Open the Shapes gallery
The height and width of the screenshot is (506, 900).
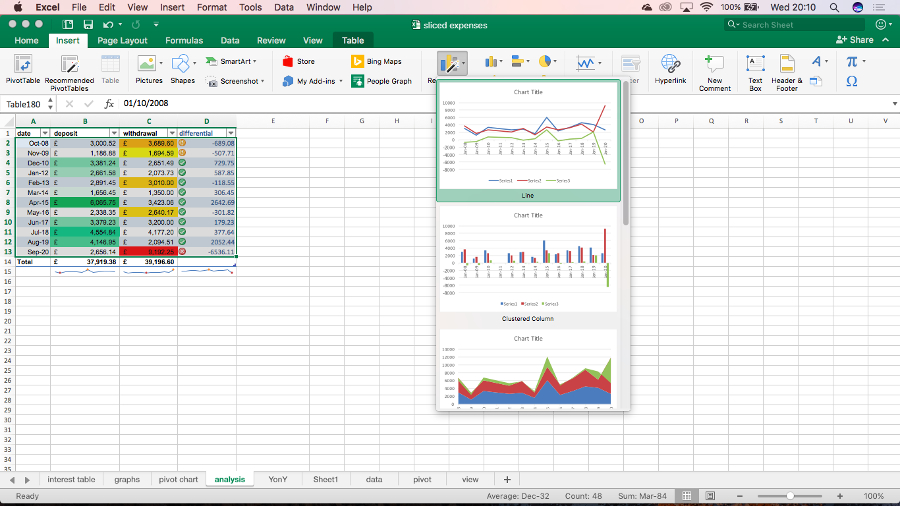(183, 70)
